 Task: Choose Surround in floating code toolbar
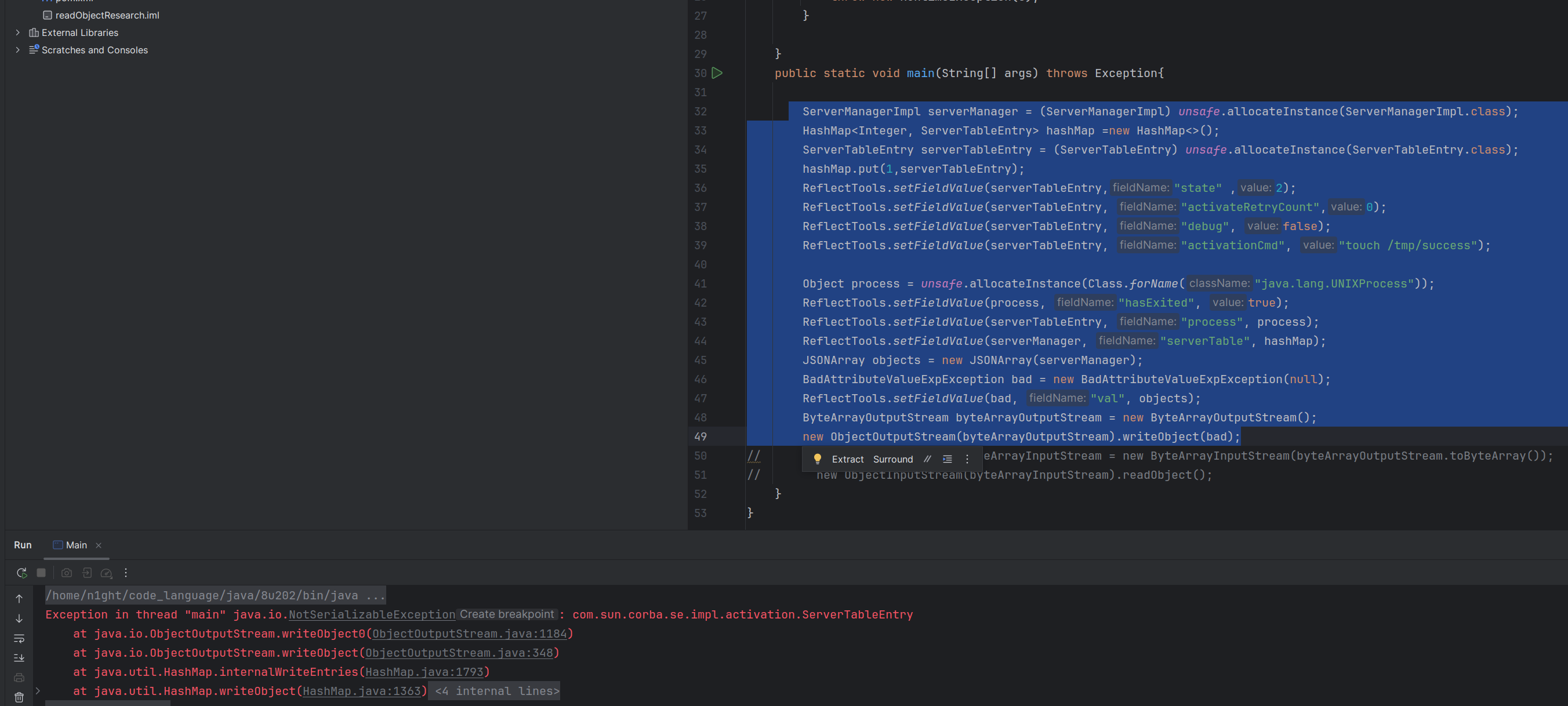[x=892, y=459]
